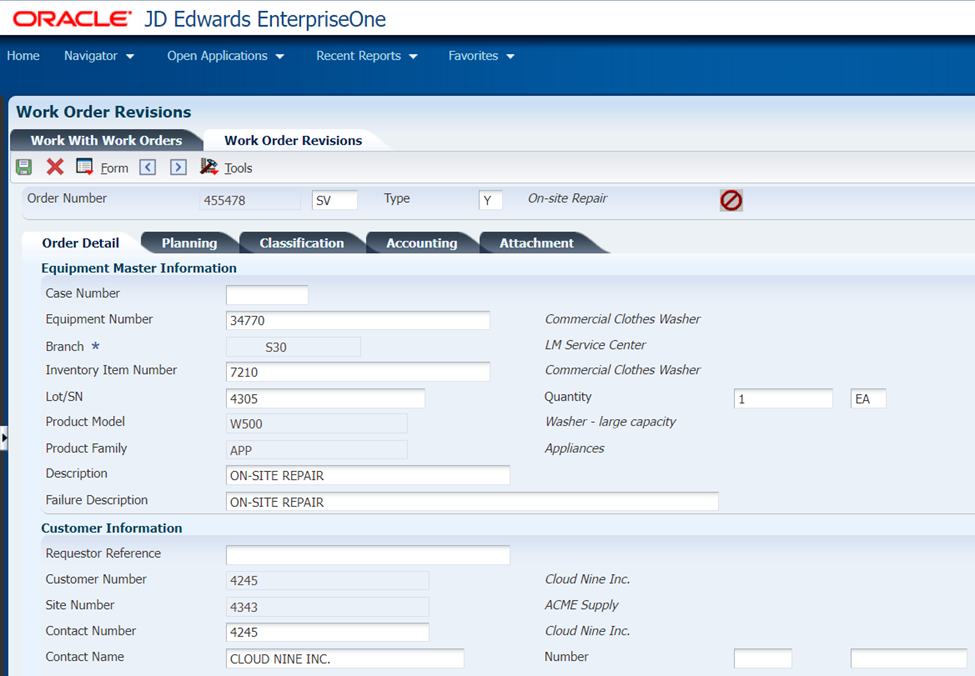Click the On-site Repair type description

coord(568,198)
